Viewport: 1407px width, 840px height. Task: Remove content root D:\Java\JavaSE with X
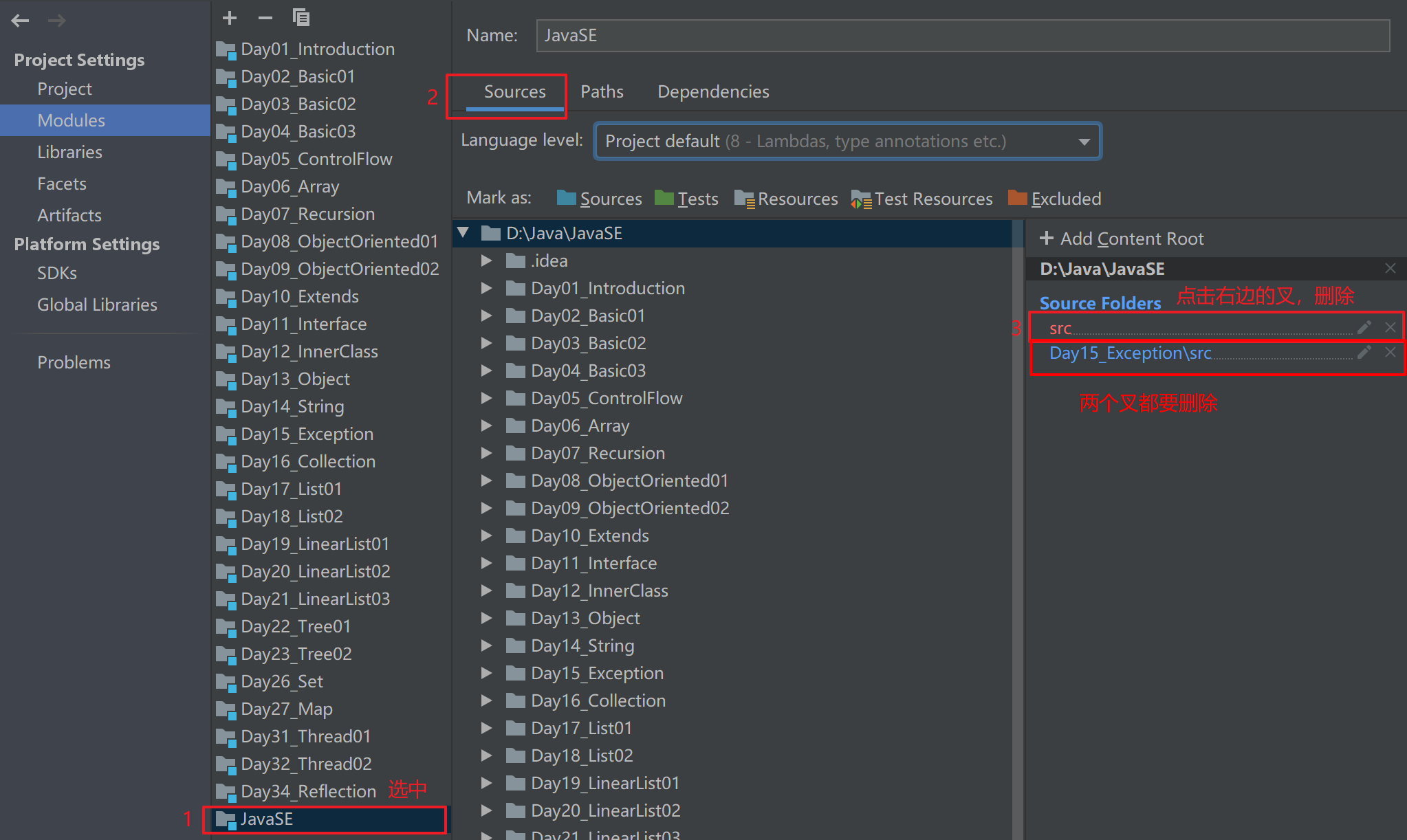tap(1390, 268)
